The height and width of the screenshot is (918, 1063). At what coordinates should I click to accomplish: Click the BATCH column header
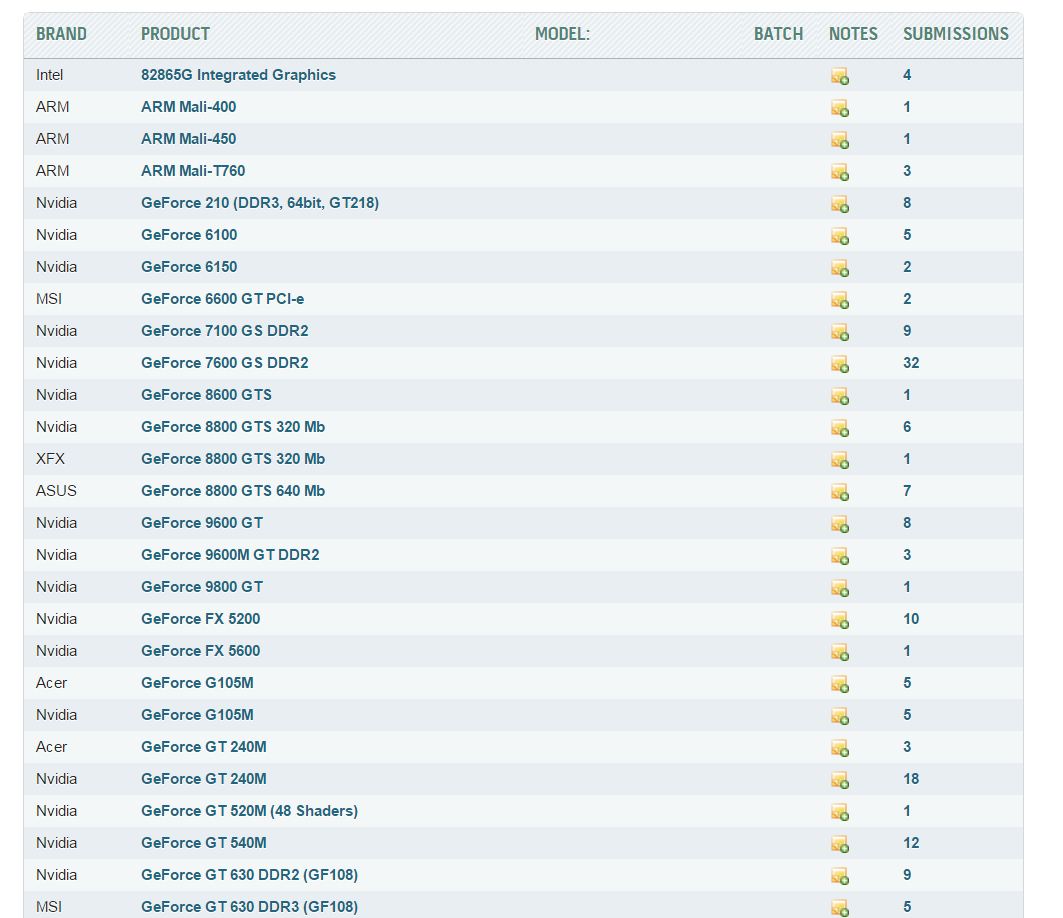(778, 34)
